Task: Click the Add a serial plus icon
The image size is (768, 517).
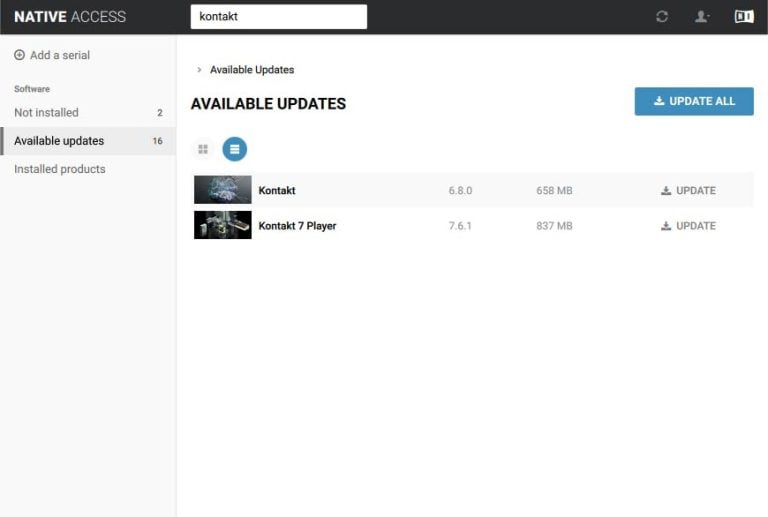Action: pyautogui.click(x=19, y=55)
